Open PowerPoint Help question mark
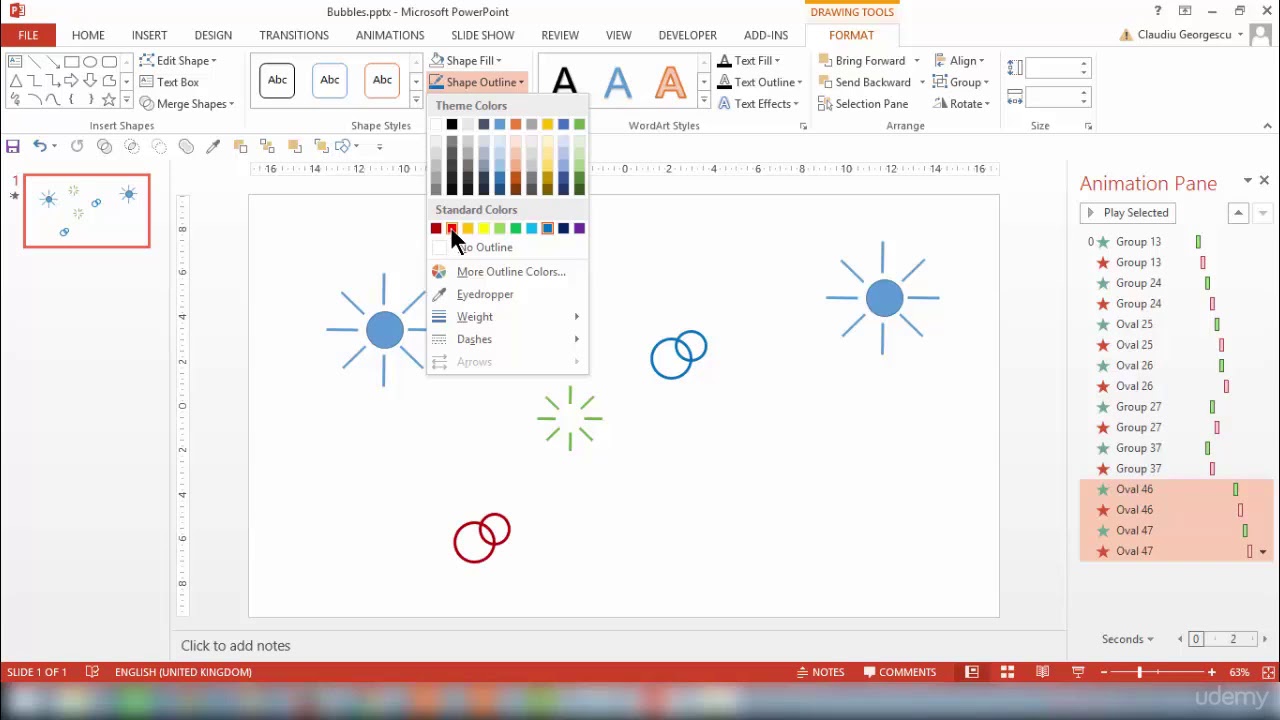This screenshot has height=720, width=1280. [1158, 11]
